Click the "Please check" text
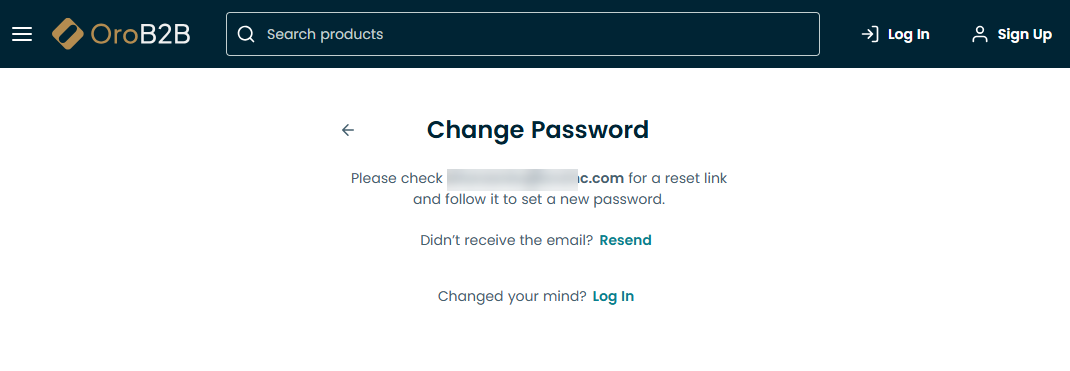1070x371 pixels. (396, 179)
